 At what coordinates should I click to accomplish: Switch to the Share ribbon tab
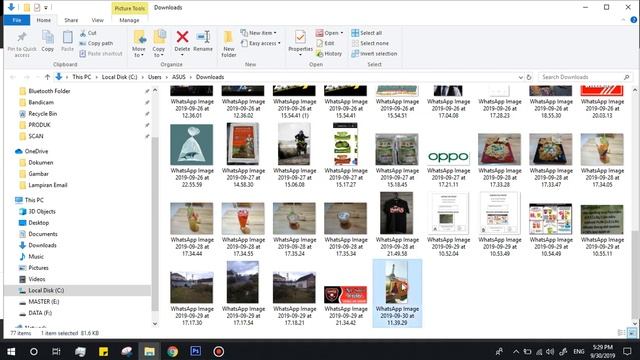(x=71, y=20)
